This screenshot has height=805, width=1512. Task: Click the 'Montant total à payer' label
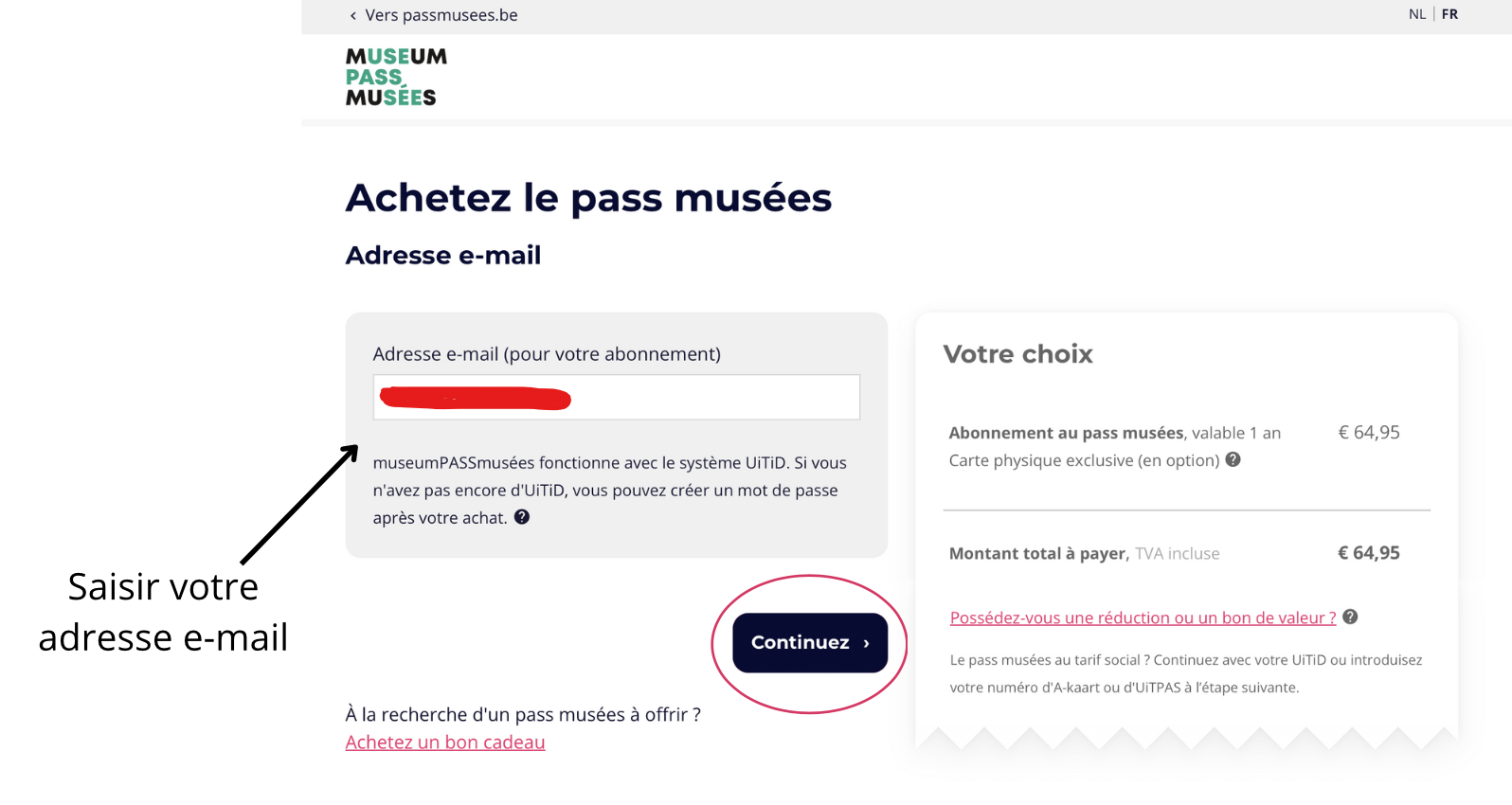pyautogui.click(x=1037, y=553)
